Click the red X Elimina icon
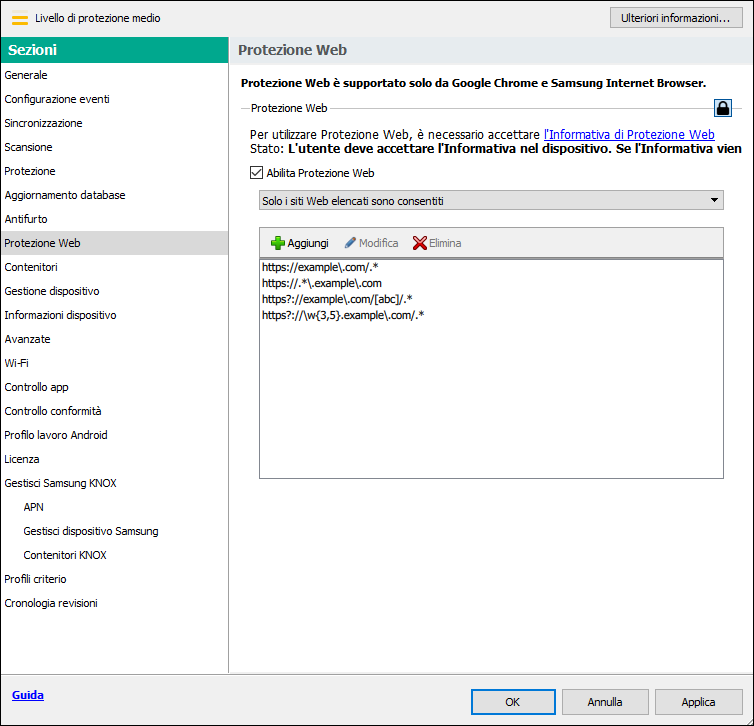 click(x=420, y=243)
